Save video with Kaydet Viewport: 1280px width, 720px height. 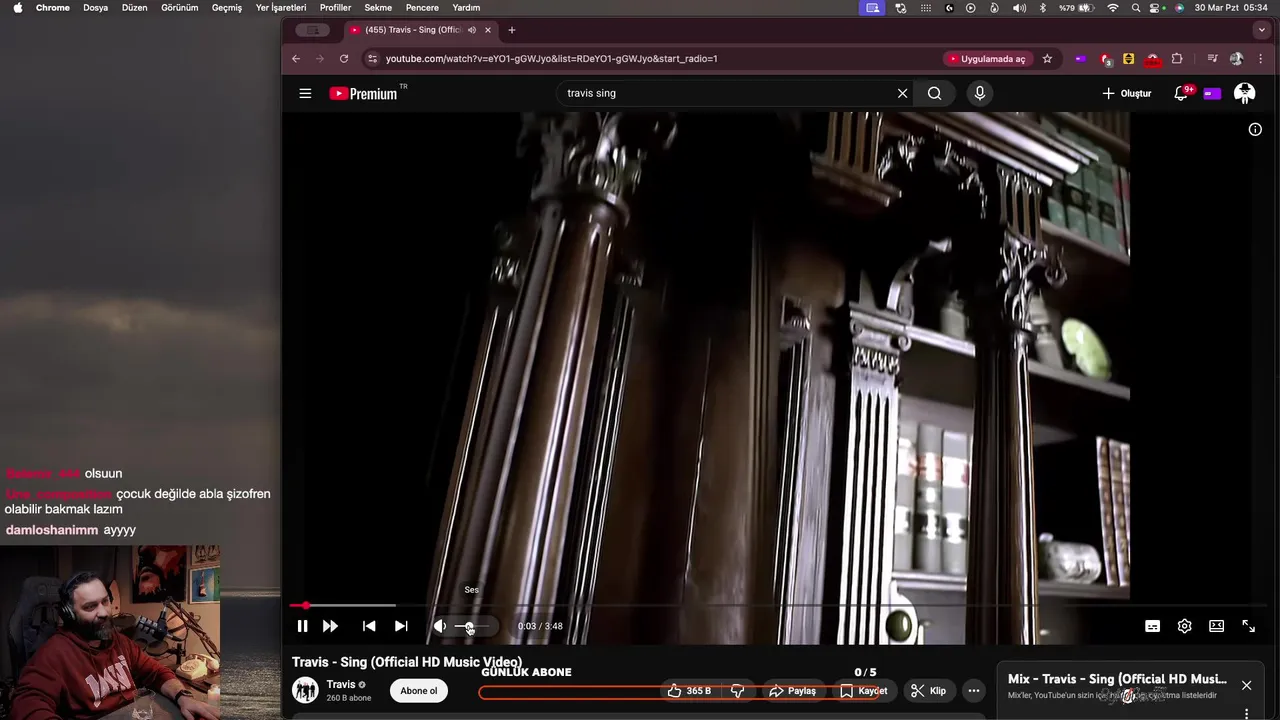pos(864,691)
